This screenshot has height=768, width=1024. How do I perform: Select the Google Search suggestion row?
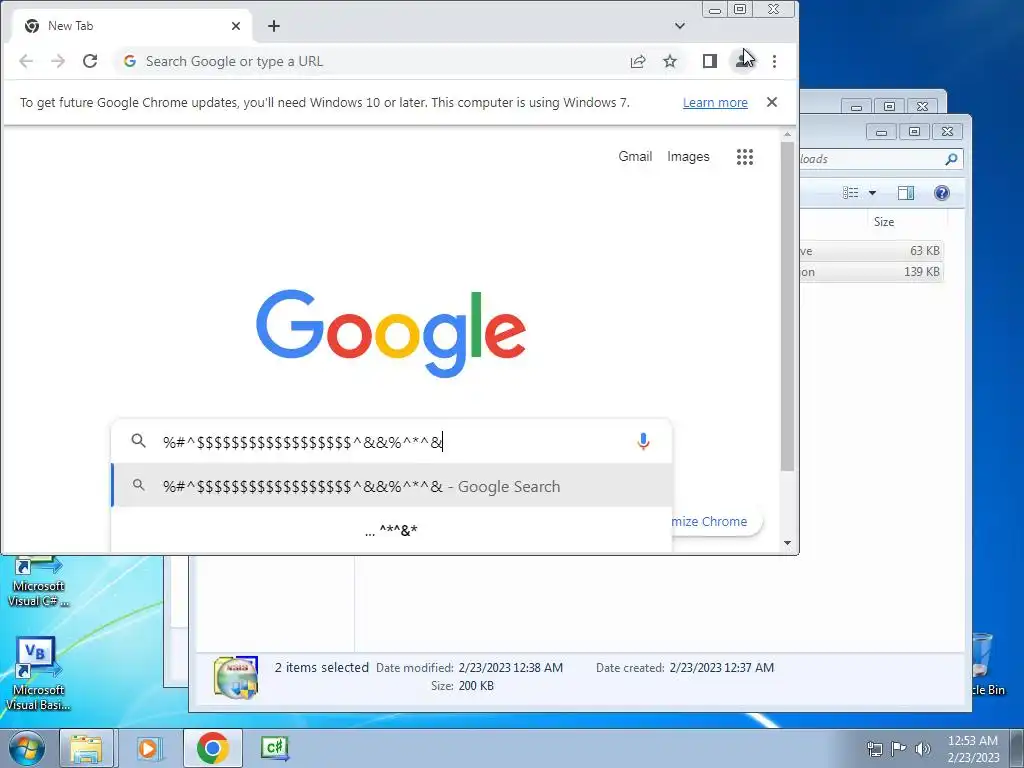(392, 486)
